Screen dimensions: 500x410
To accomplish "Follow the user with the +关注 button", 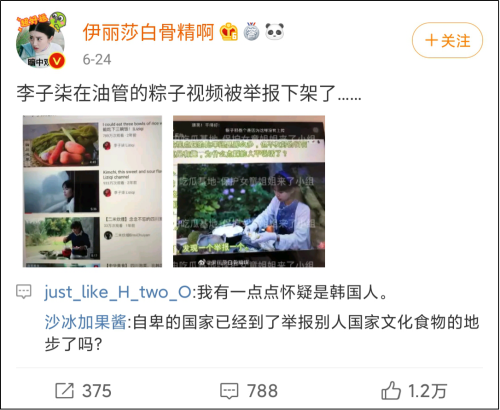I will [x=447, y=40].
